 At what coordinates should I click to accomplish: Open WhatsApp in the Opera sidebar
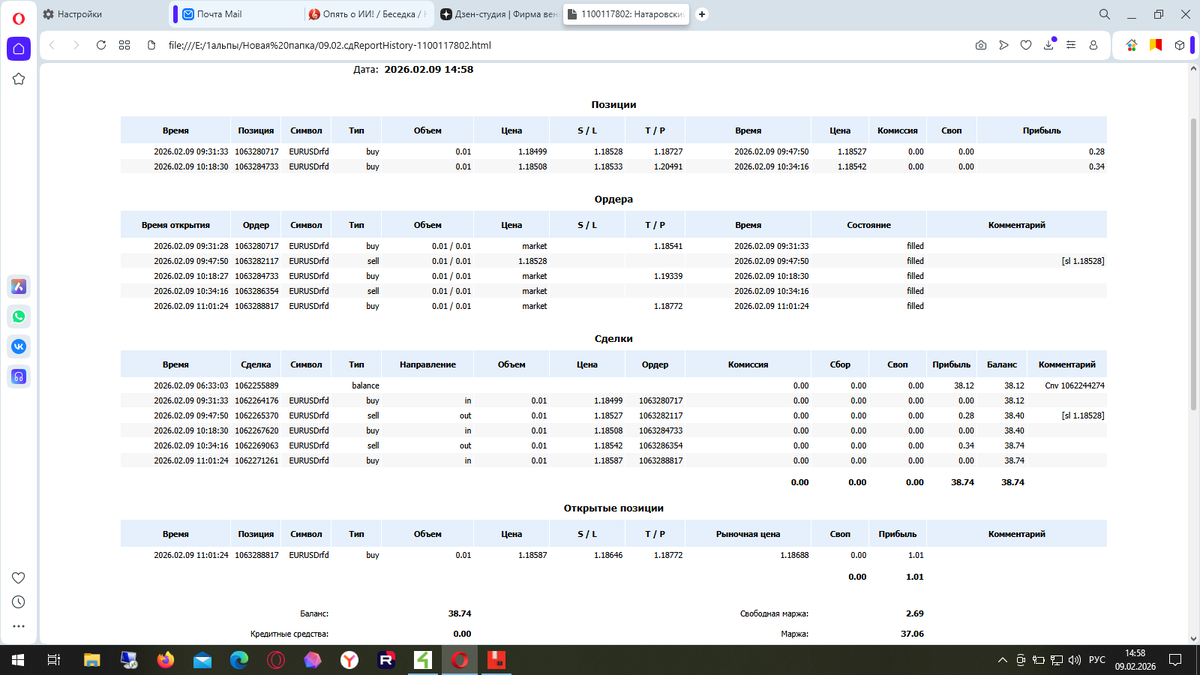click(x=18, y=317)
